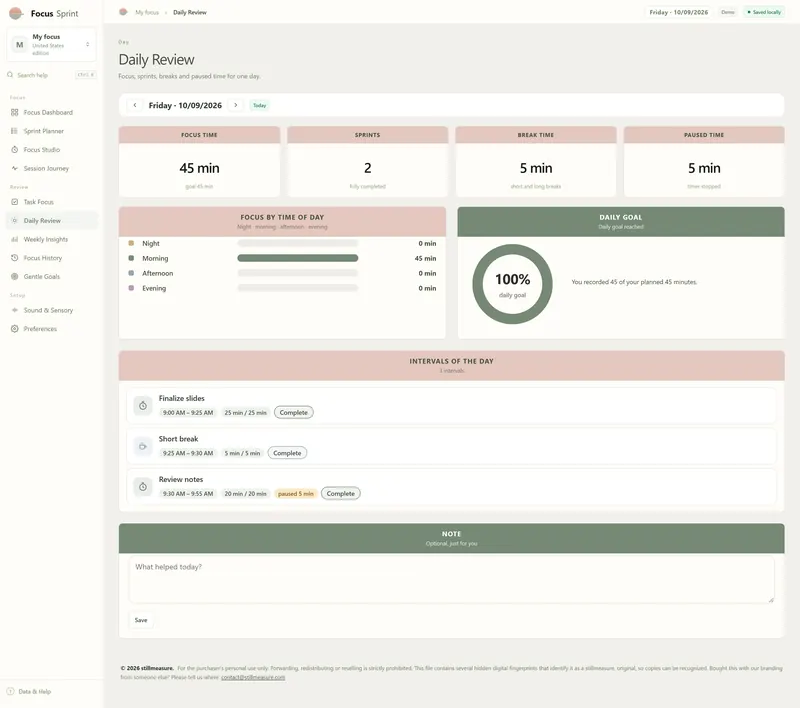This screenshot has height=708, width=800.
Task: Click the Save note button
Action: click(141, 620)
